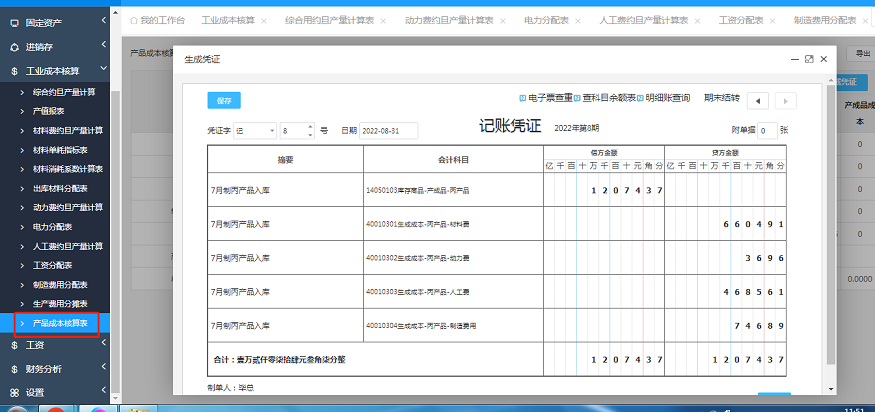Click the 期末结转 text
Screen dimensions: 875x412
[722, 98]
